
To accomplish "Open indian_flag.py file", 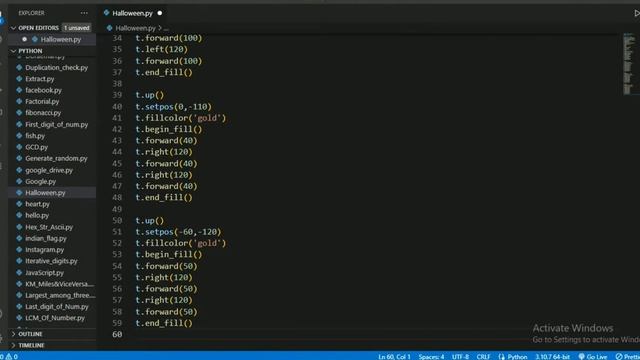I will coord(46,238).
